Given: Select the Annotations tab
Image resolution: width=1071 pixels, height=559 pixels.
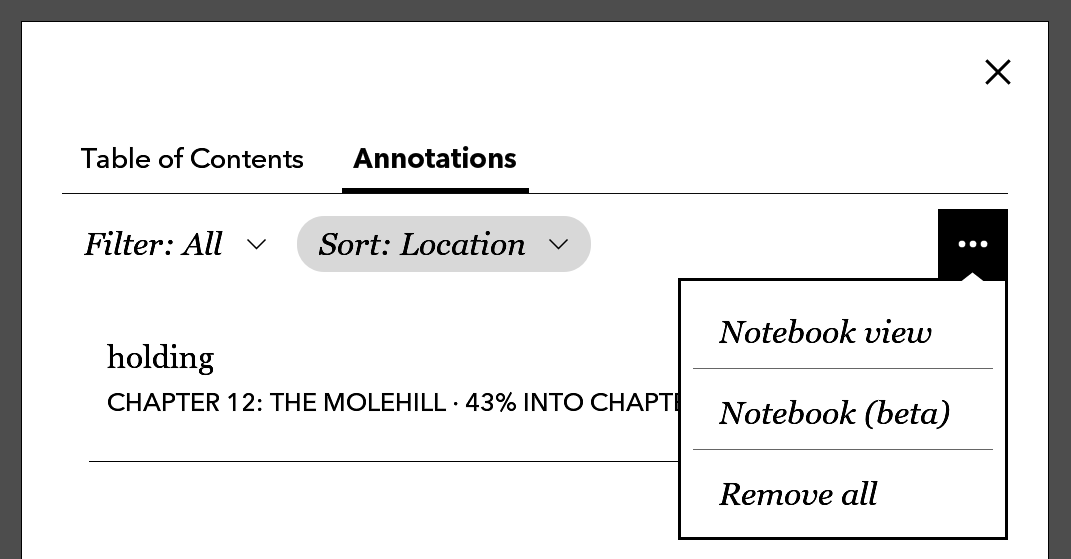Looking at the screenshot, I should coord(435,159).
